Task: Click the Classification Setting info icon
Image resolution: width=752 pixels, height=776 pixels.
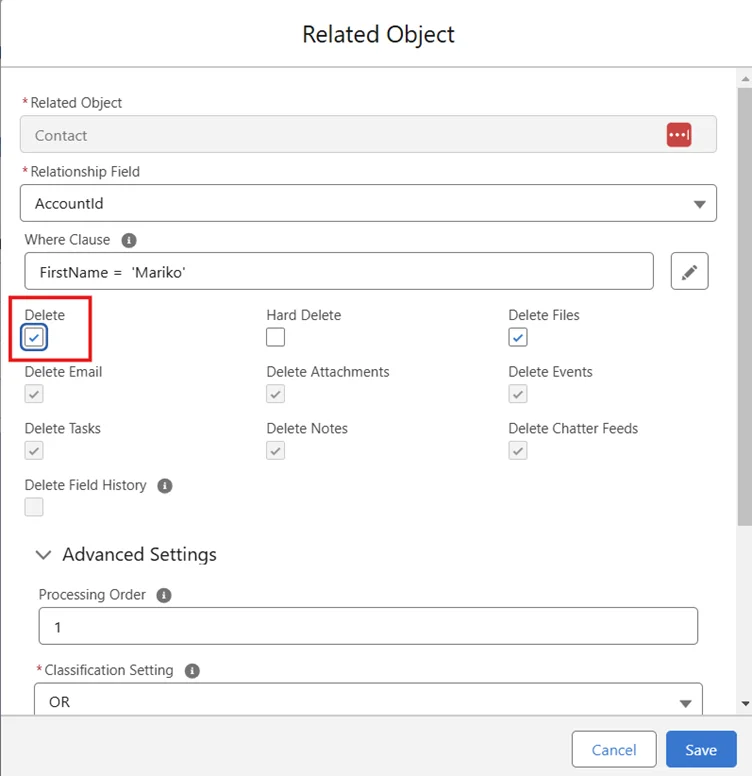Action: click(x=192, y=671)
